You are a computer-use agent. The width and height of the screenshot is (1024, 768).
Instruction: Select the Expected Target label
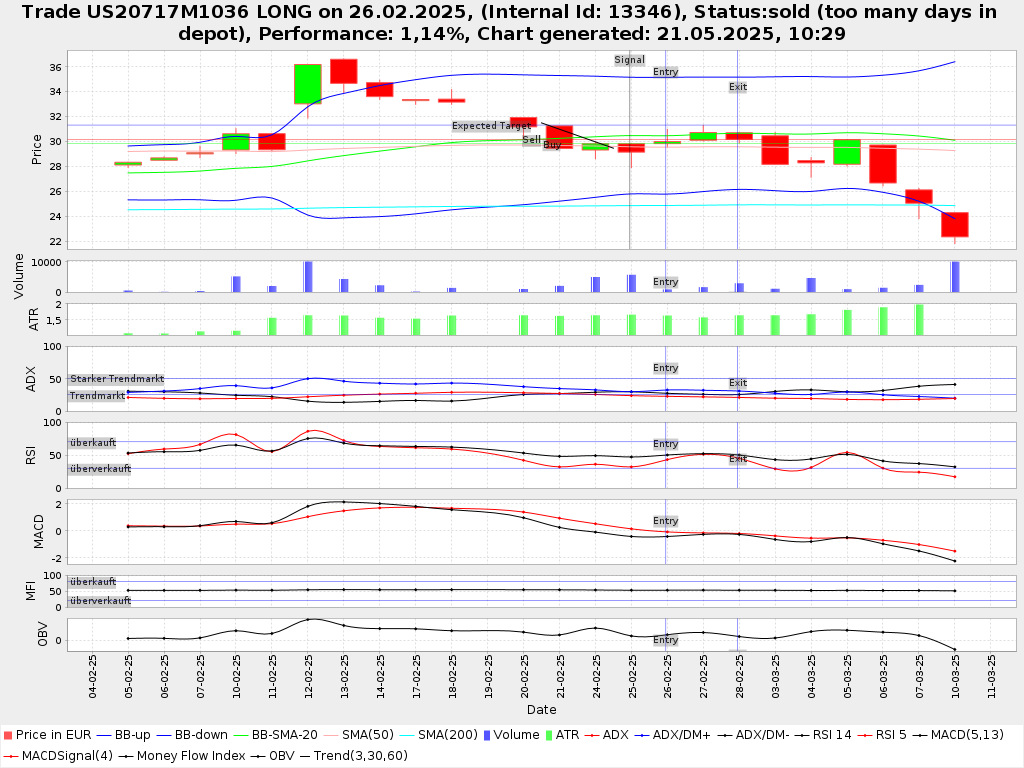click(x=491, y=126)
